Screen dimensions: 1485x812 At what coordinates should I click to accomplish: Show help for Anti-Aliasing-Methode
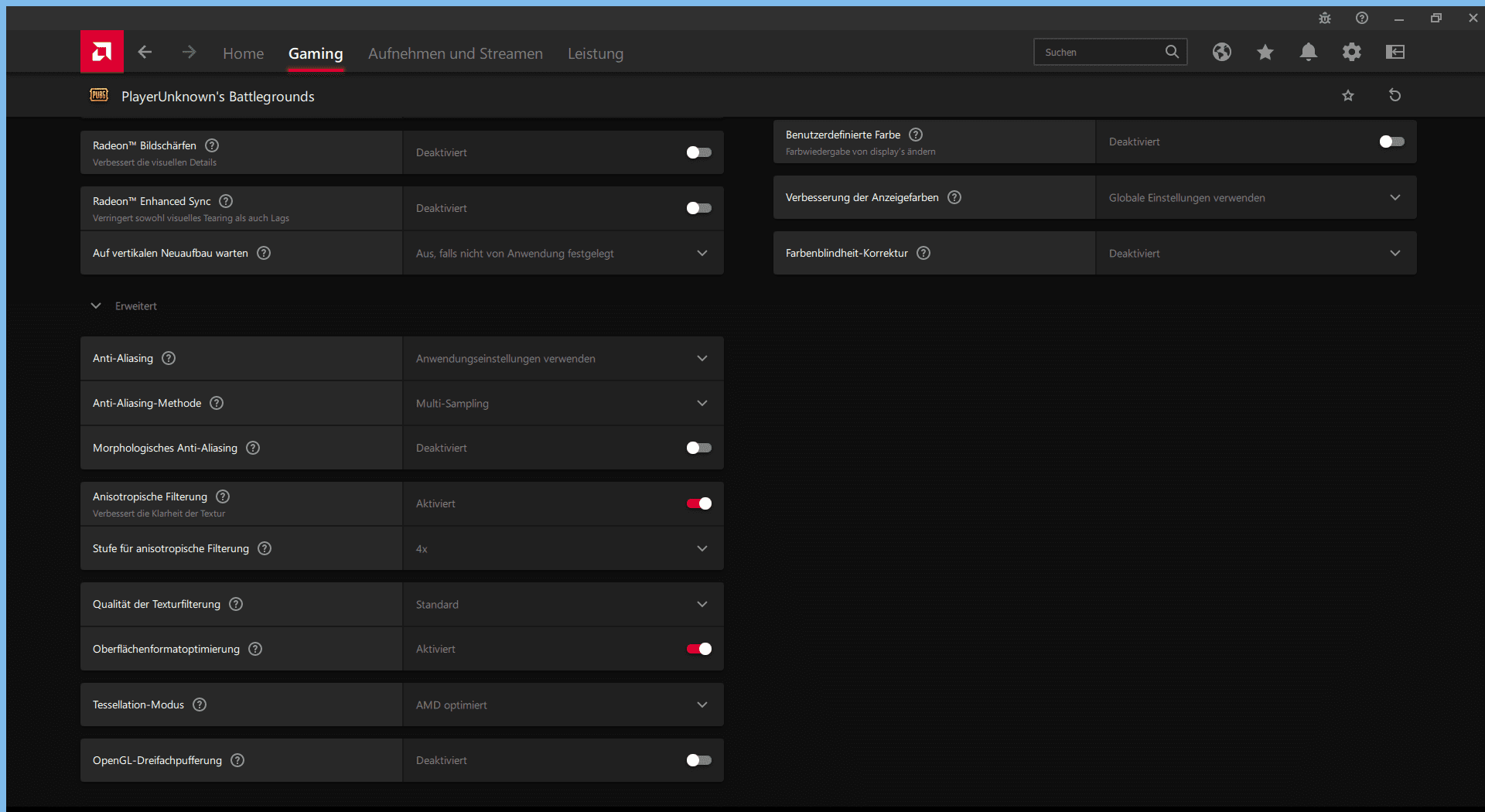(217, 403)
